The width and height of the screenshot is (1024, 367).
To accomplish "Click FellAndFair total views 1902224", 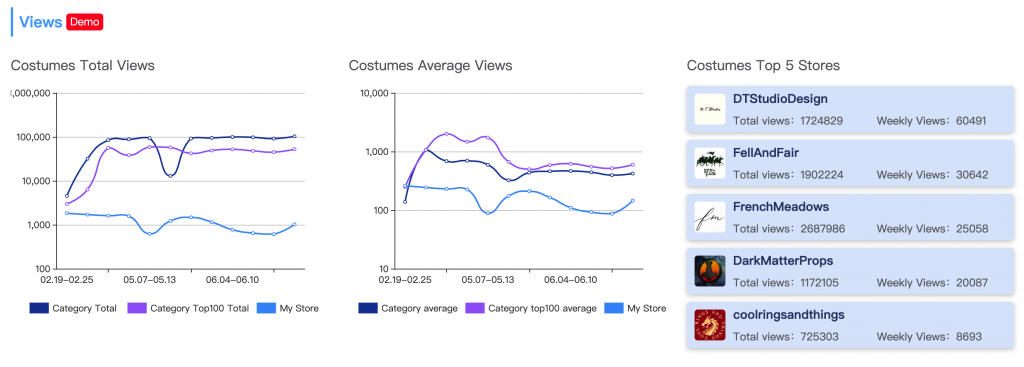I will tap(788, 175).
